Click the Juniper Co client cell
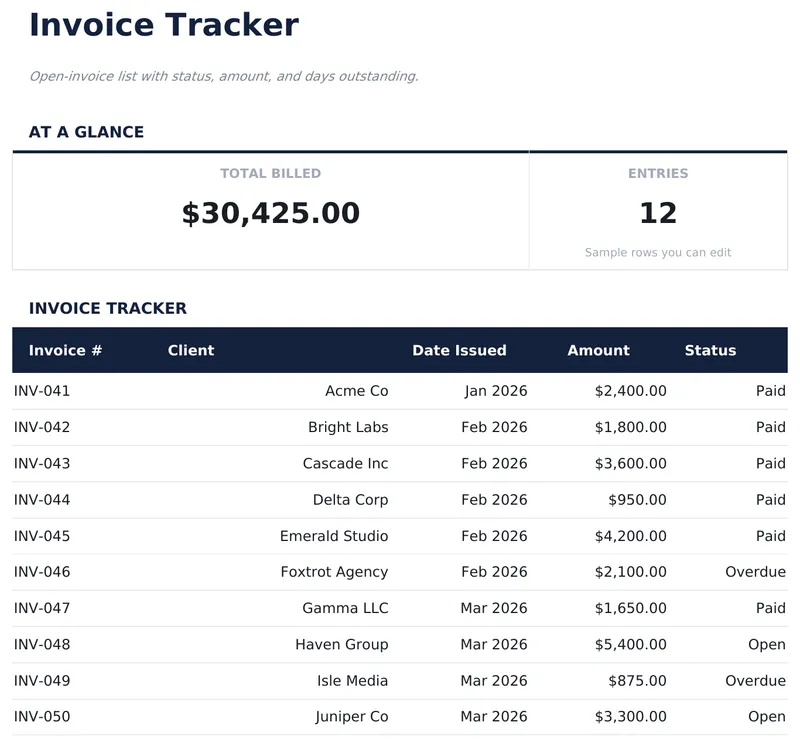Image resolution: width=800 pixels, height=747 pixels. (x=351, y=717)
